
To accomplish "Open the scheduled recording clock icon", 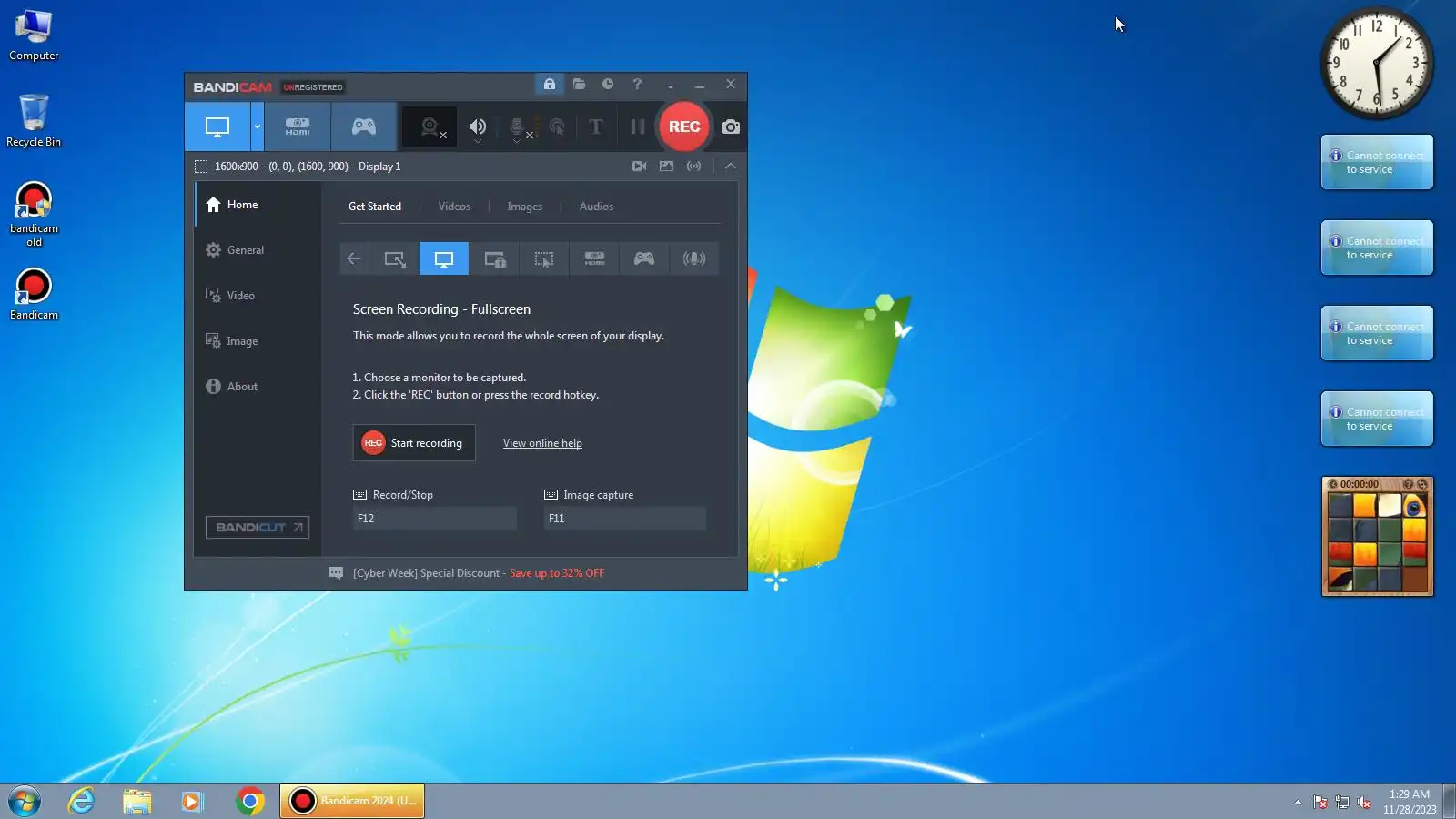I will 608,84.
